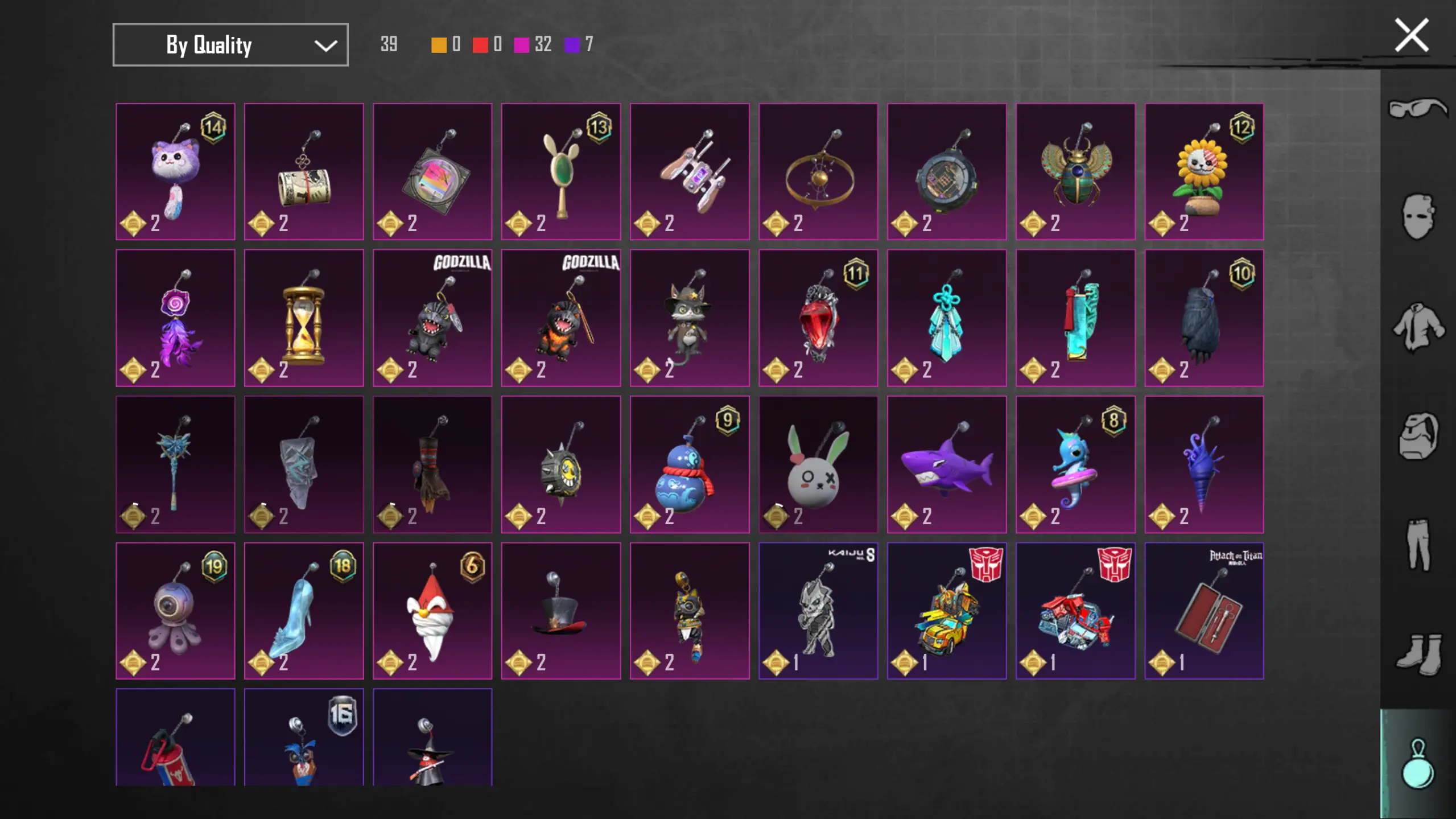1456x819 pixels.
Task: Filter by the purple quality swatch
Action: (x=572, y=44)
